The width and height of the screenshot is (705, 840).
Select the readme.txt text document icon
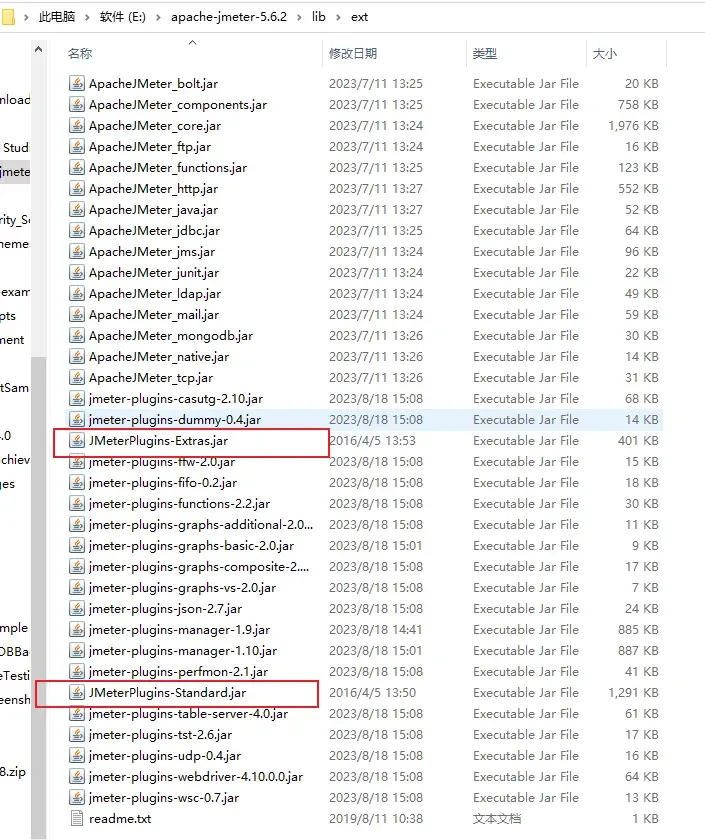point(77,819)
